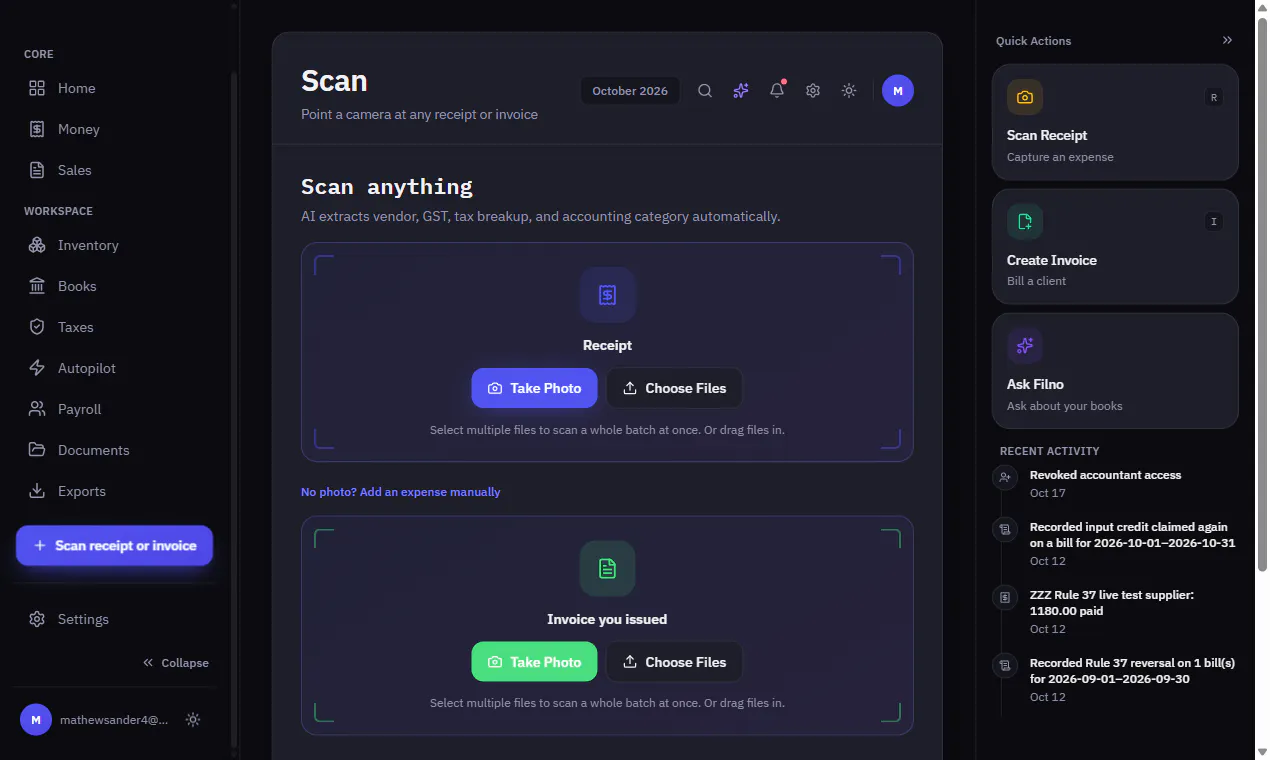Image resolution: width=1270 pixels, height=760 pixels.
Task: Open the search icon in header
Action: [705, 91]
